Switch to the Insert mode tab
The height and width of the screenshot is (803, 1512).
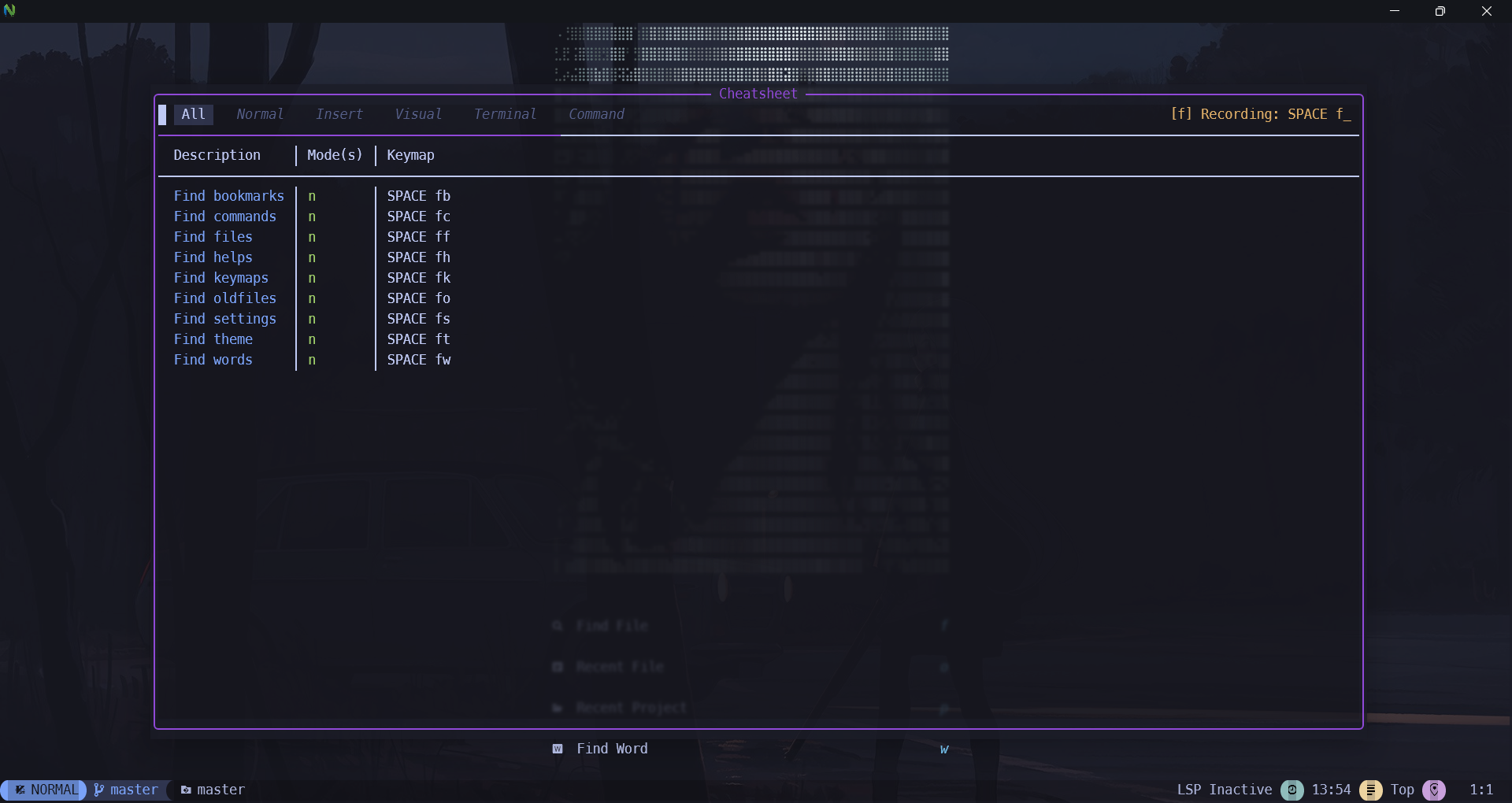339,114
